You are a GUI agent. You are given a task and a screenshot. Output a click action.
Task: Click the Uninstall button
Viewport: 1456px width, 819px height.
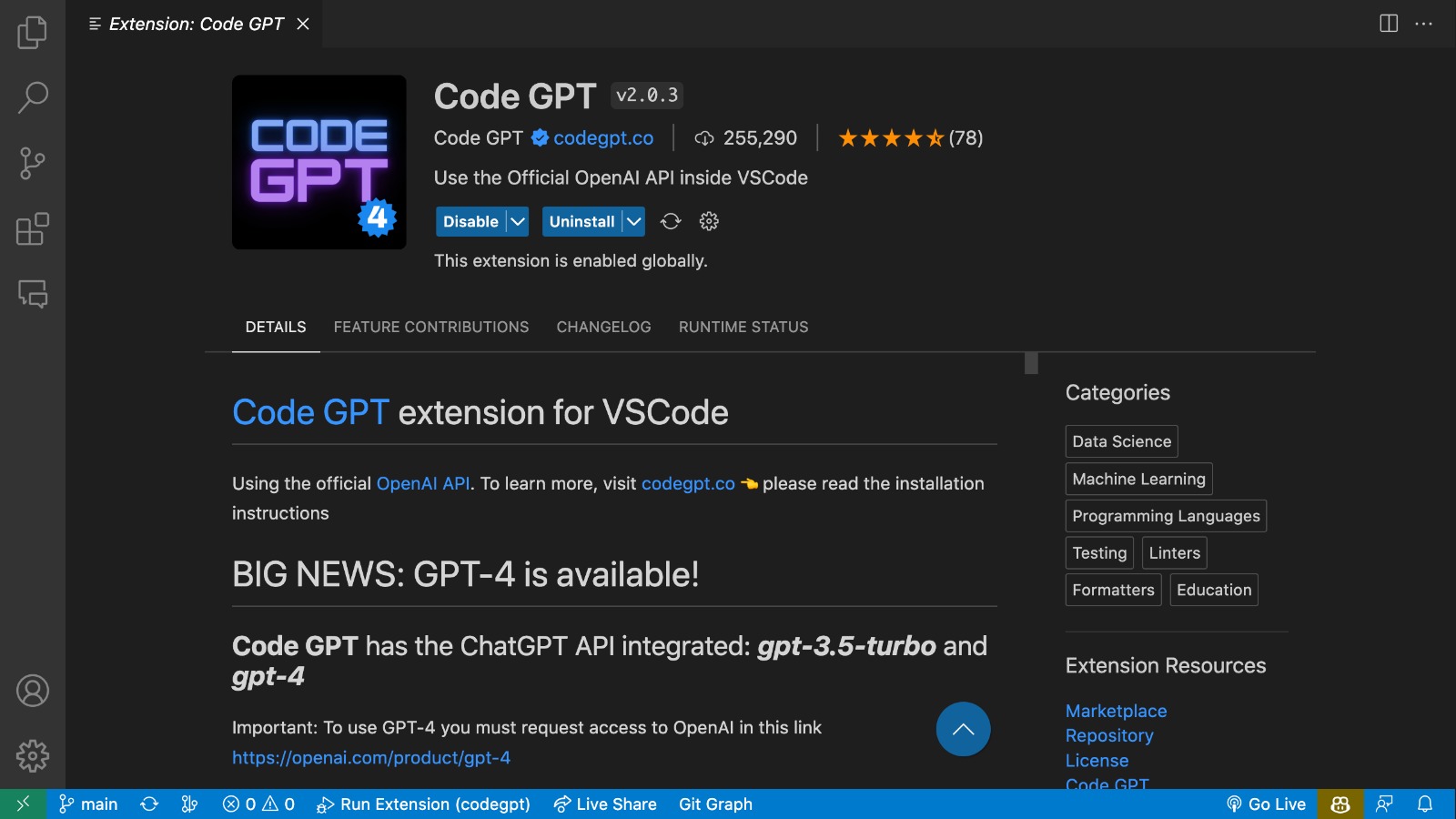[581, 221]
